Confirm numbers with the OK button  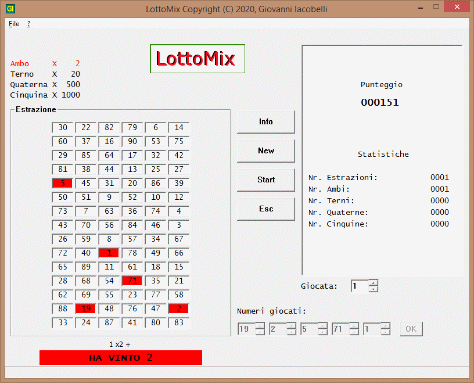coord(411,329)
